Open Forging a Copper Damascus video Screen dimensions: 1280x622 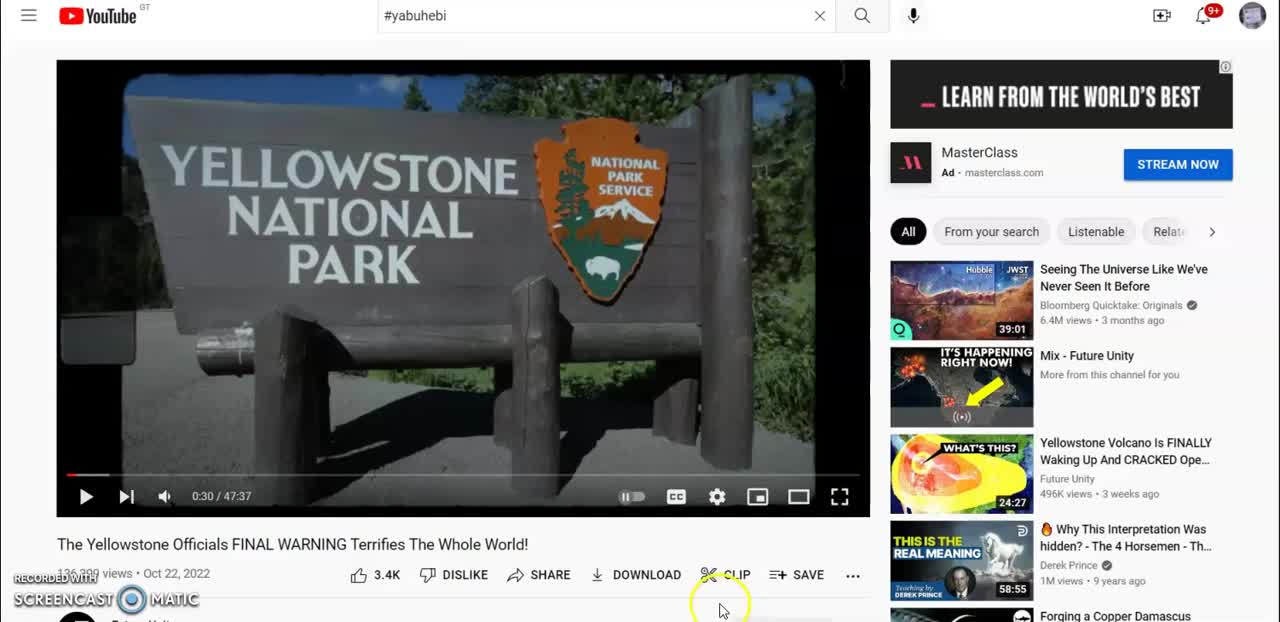(x=1115, y=616)
